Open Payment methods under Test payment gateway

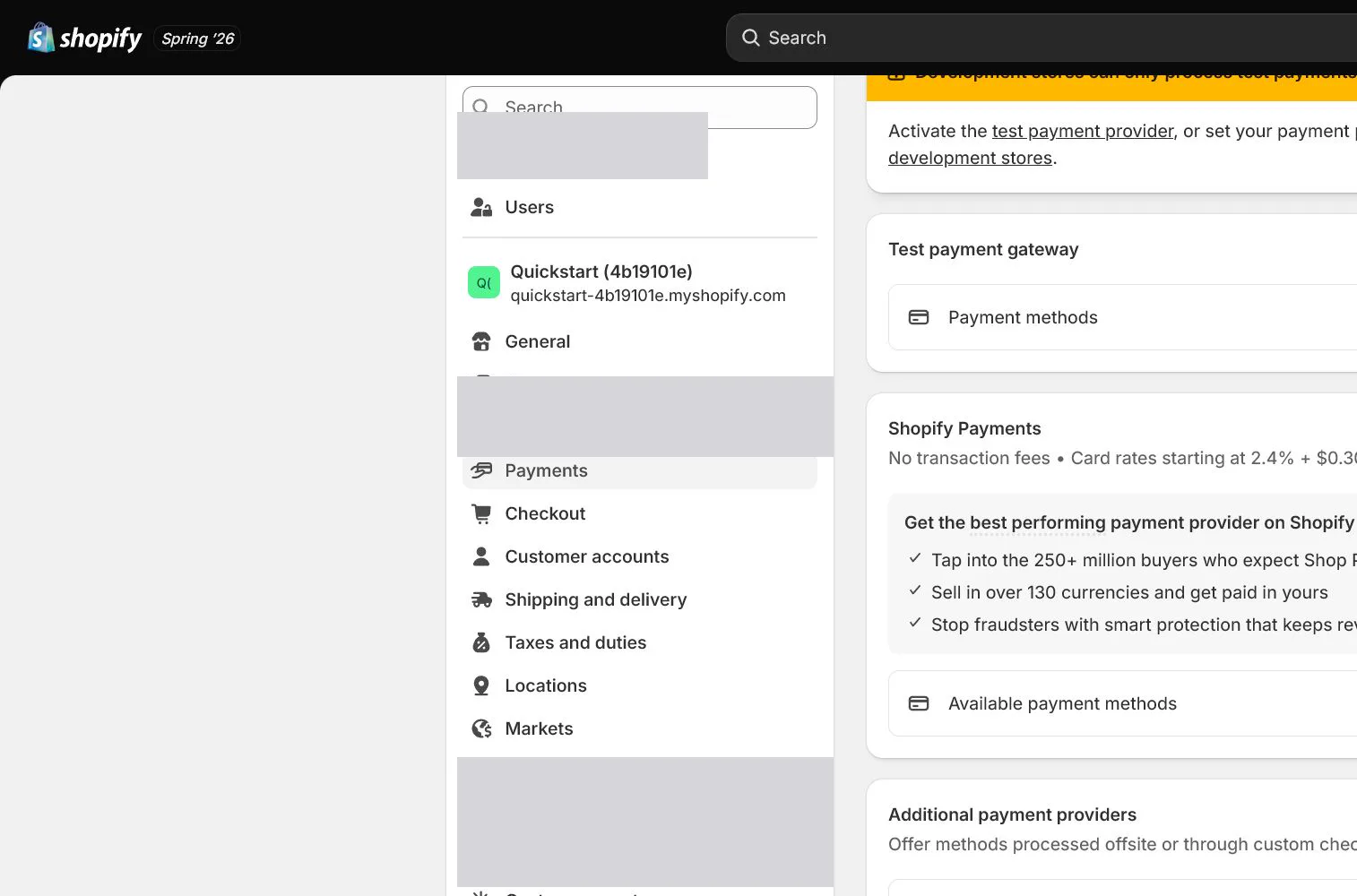pyautogui.click(x=1122, y=317)
